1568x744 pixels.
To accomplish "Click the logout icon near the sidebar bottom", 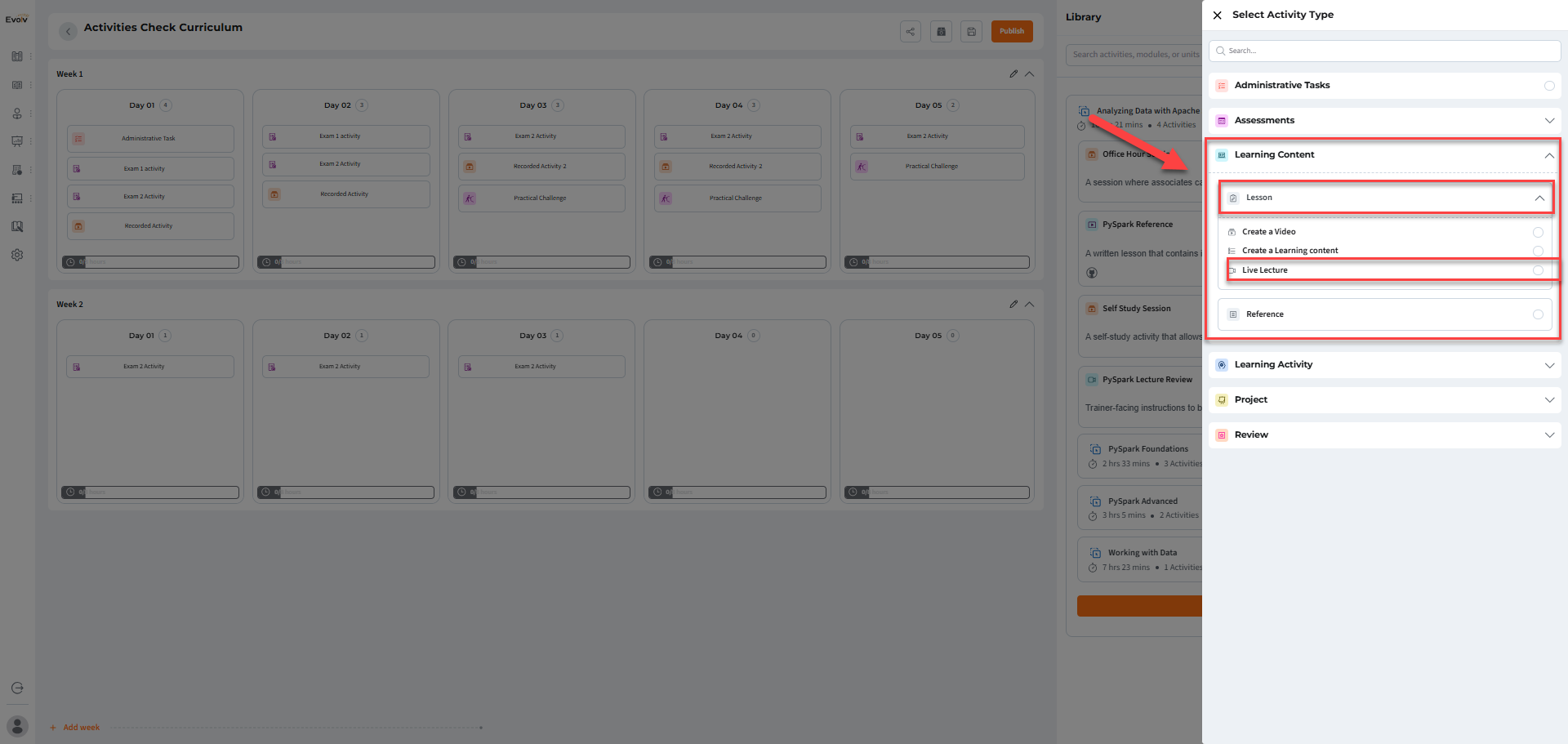I will coord(17,688).
